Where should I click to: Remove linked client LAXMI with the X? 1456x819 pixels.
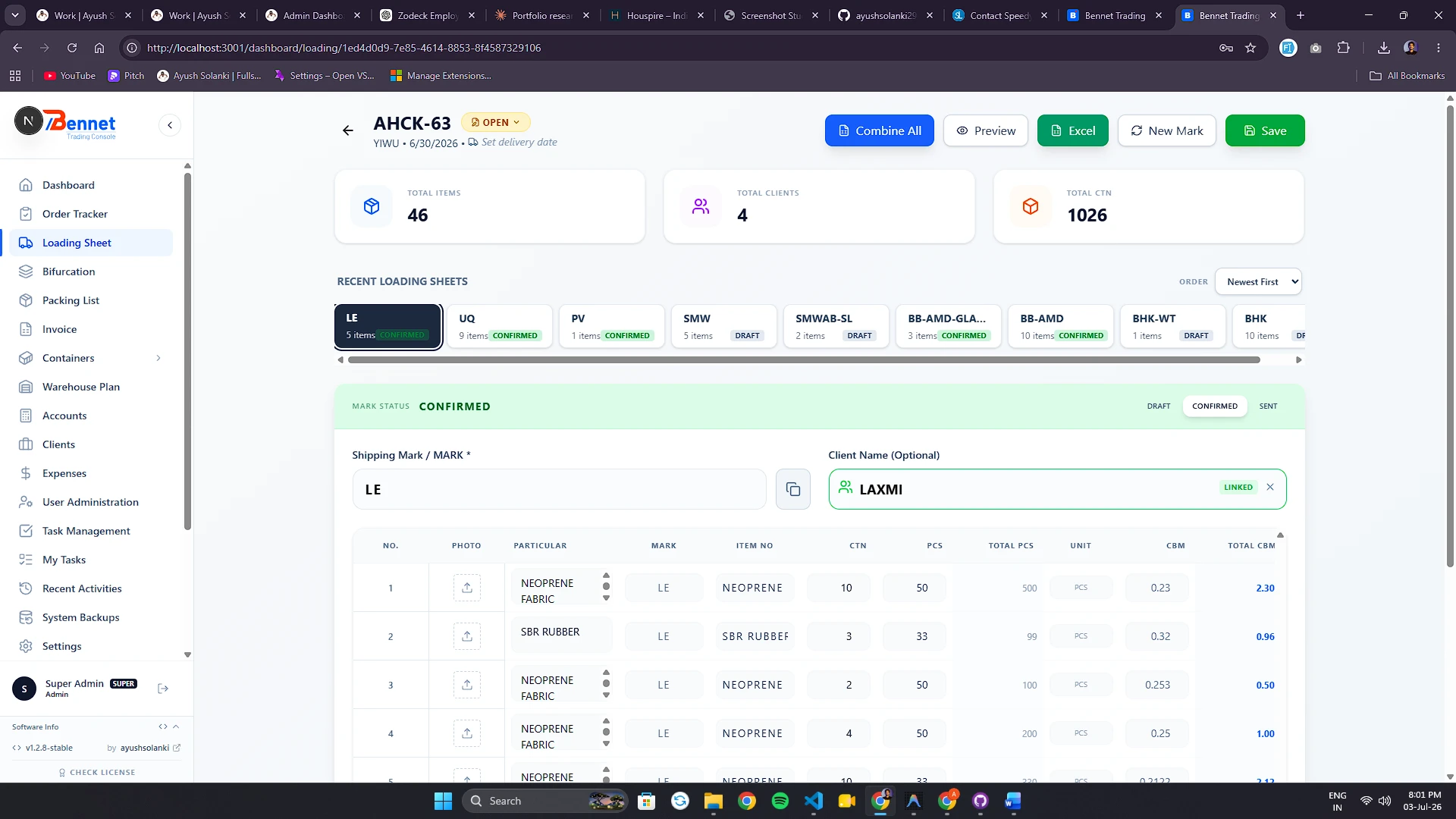tap(1270, 488)
